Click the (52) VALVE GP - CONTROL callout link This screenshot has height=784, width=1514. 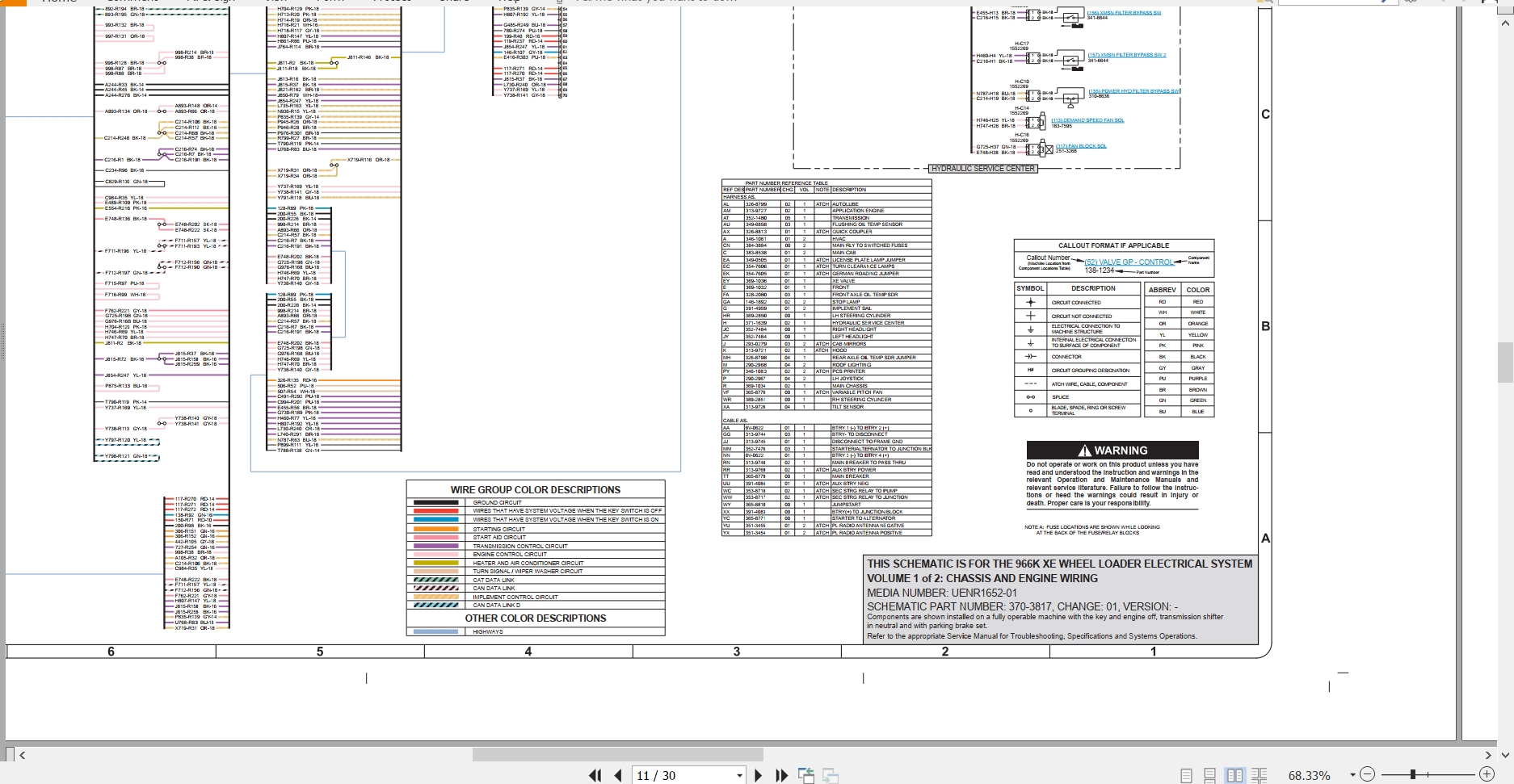click(1129, 262)
